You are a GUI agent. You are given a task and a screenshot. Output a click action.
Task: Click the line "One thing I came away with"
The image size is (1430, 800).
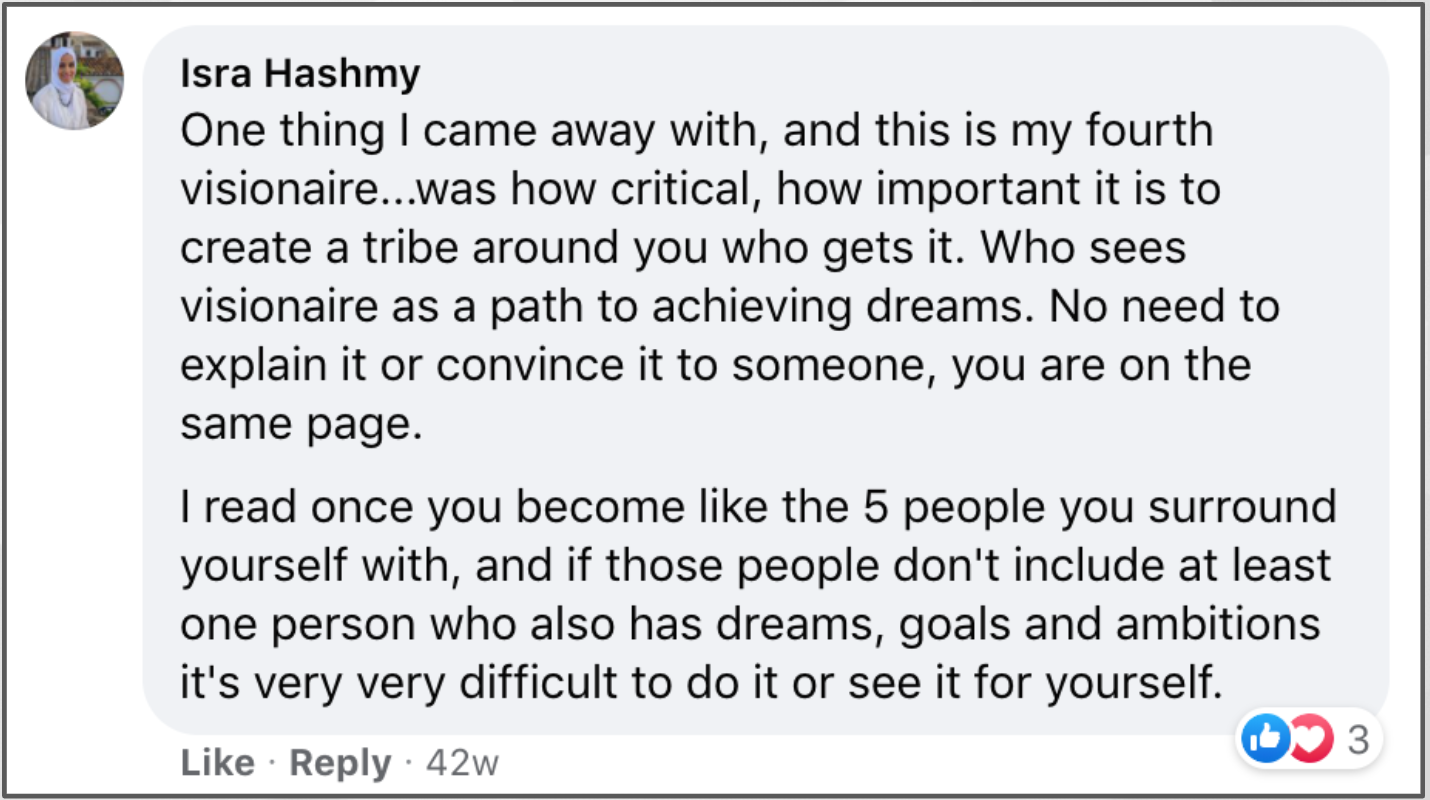[x=696, y=132]
